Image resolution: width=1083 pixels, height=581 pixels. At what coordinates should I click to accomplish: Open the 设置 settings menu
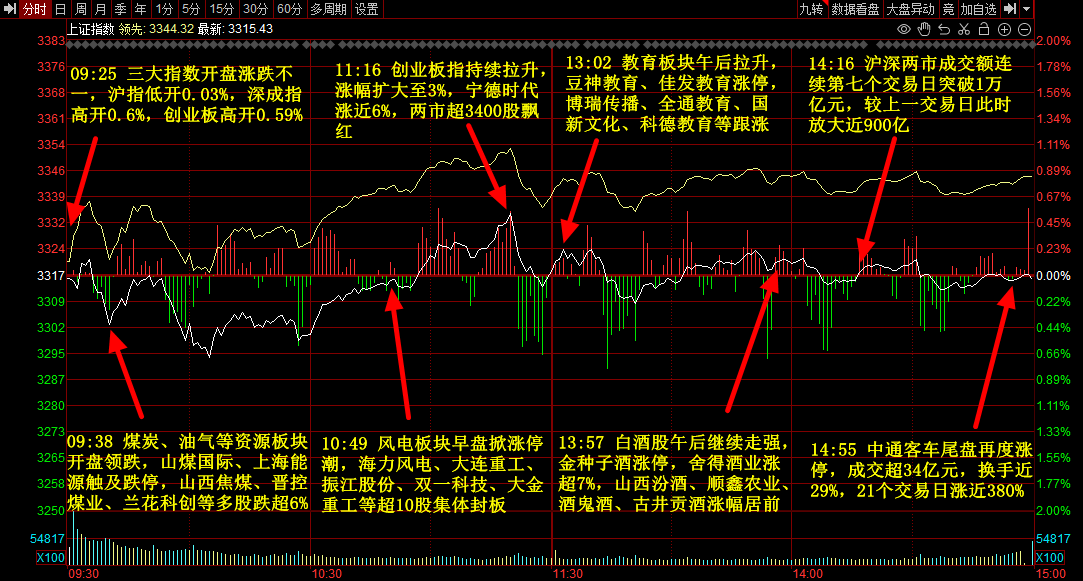(x=367, y=9)
